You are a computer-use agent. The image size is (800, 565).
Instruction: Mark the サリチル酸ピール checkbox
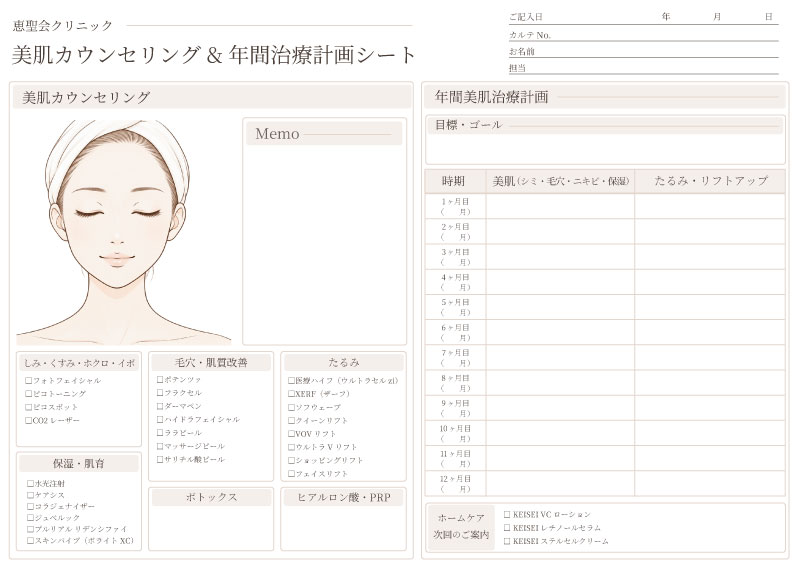(160, 459)
